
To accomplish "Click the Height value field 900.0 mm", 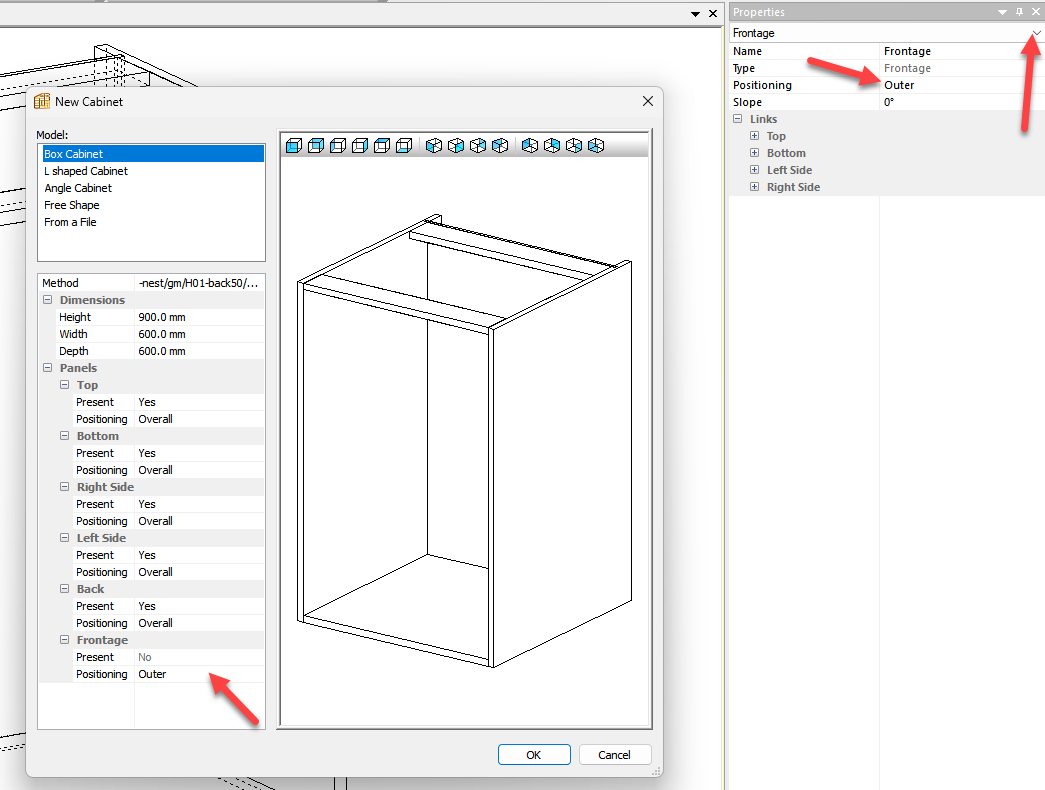I will coord(199,317).
